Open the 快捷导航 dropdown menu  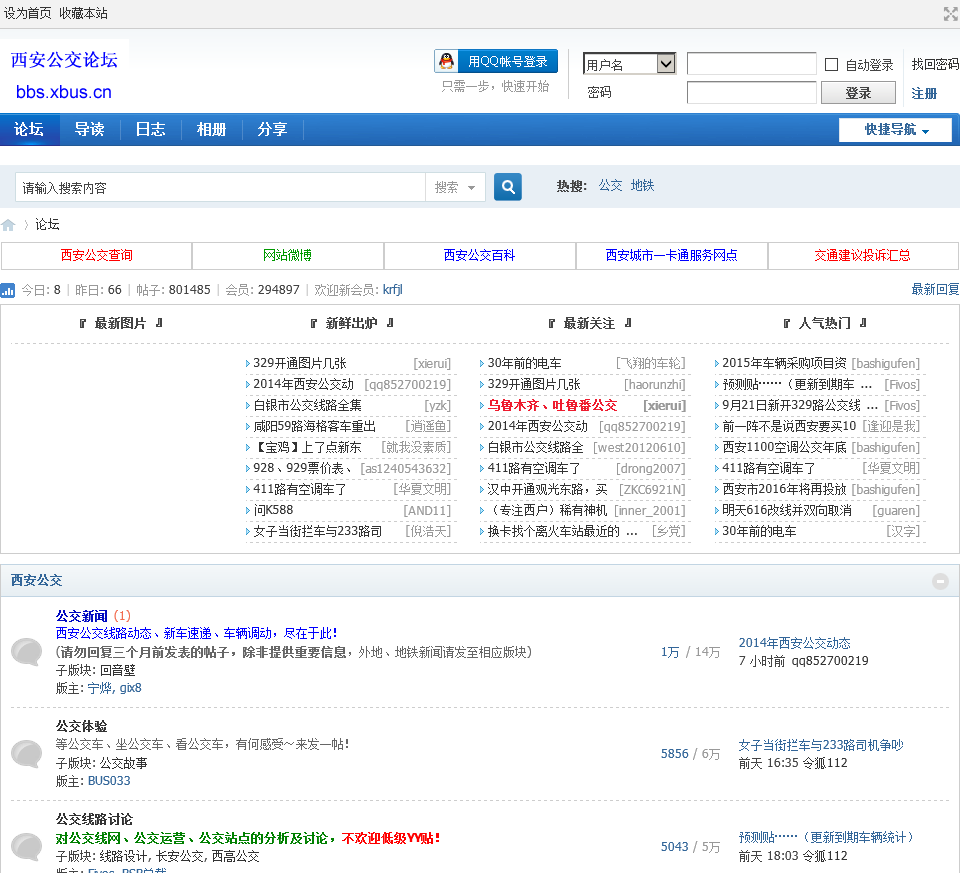(895, 130)
